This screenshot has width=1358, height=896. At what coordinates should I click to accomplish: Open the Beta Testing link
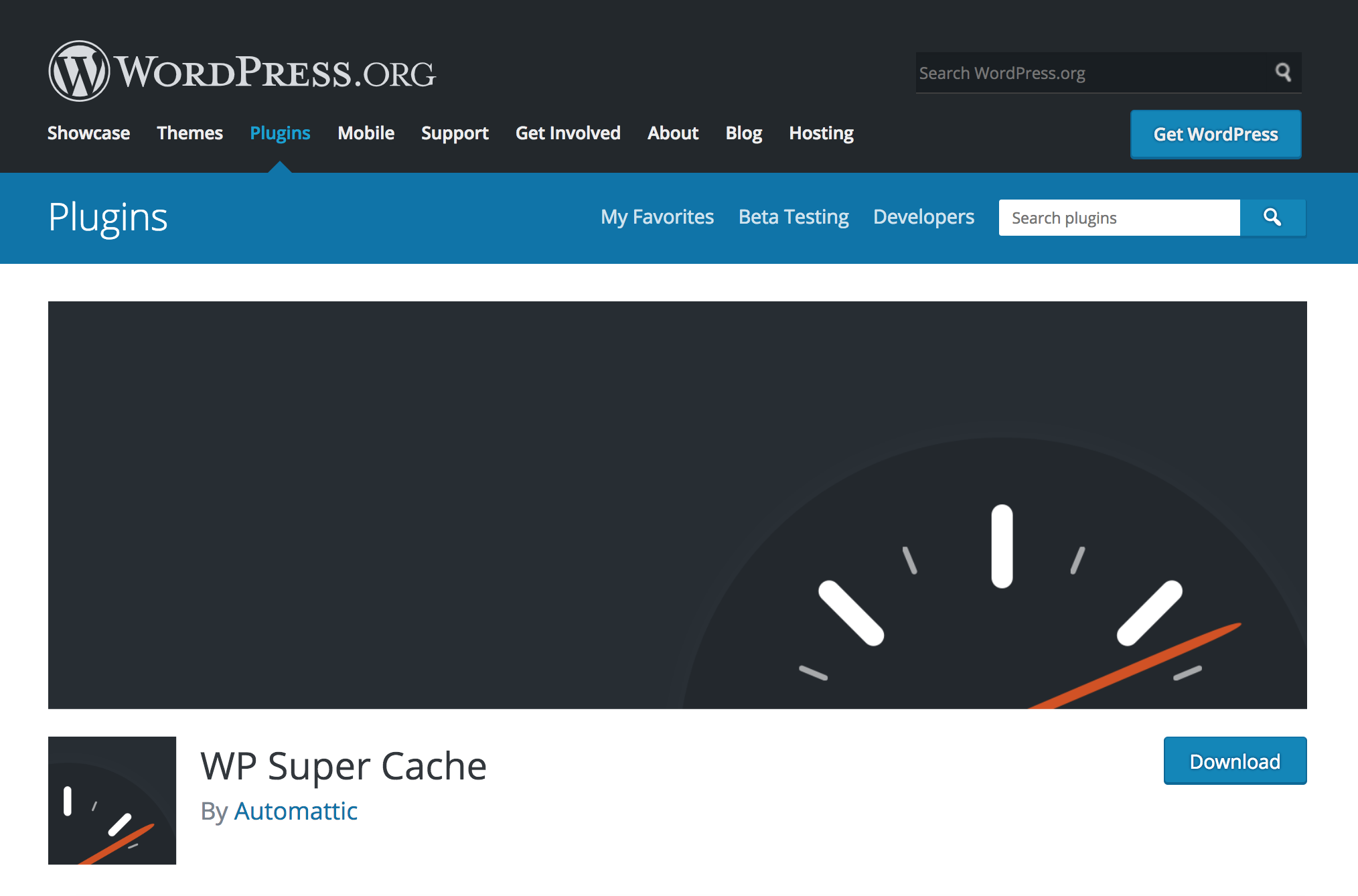coord(794,217)
